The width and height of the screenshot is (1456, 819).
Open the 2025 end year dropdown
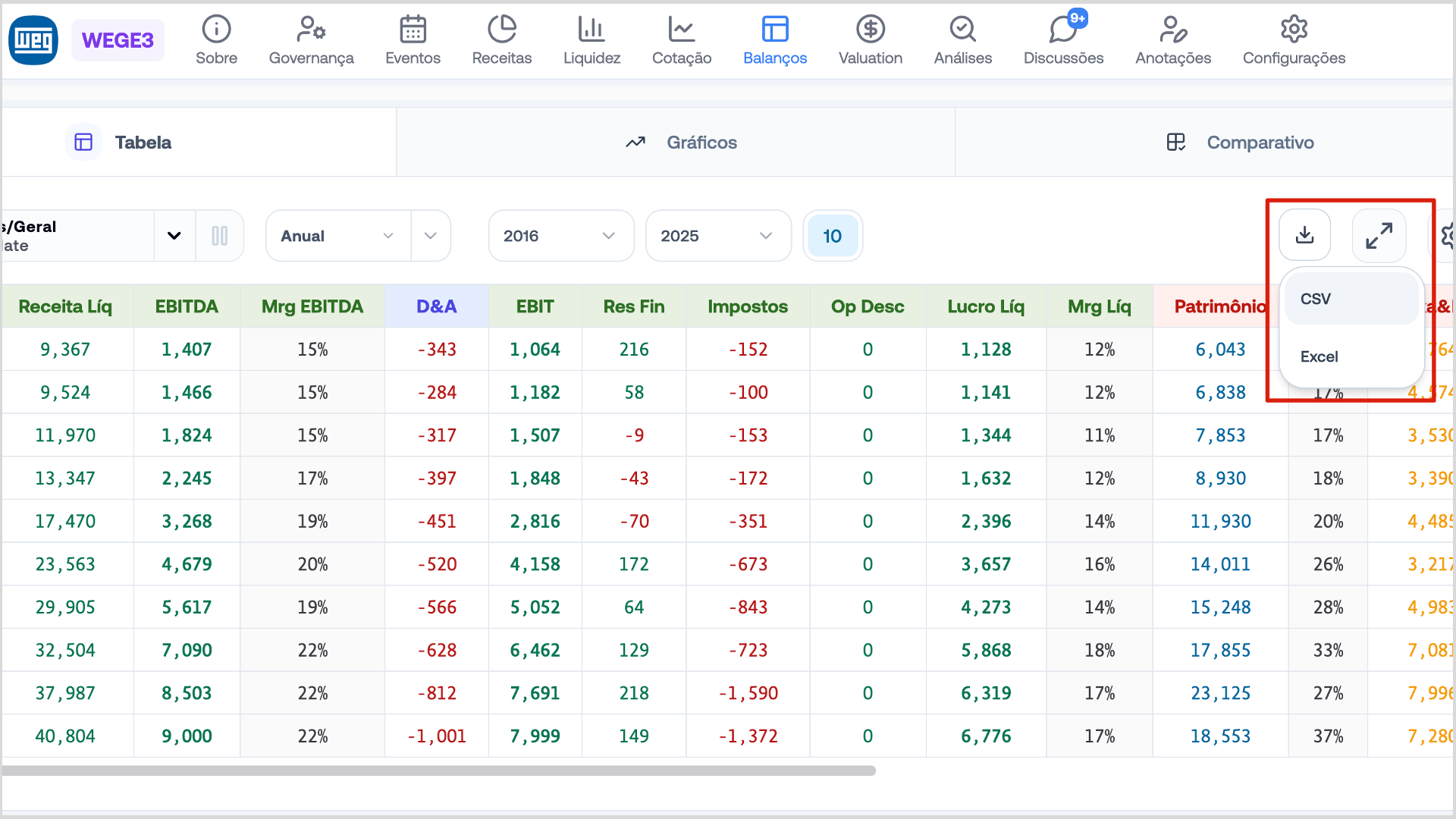click(x=717, y=236)
